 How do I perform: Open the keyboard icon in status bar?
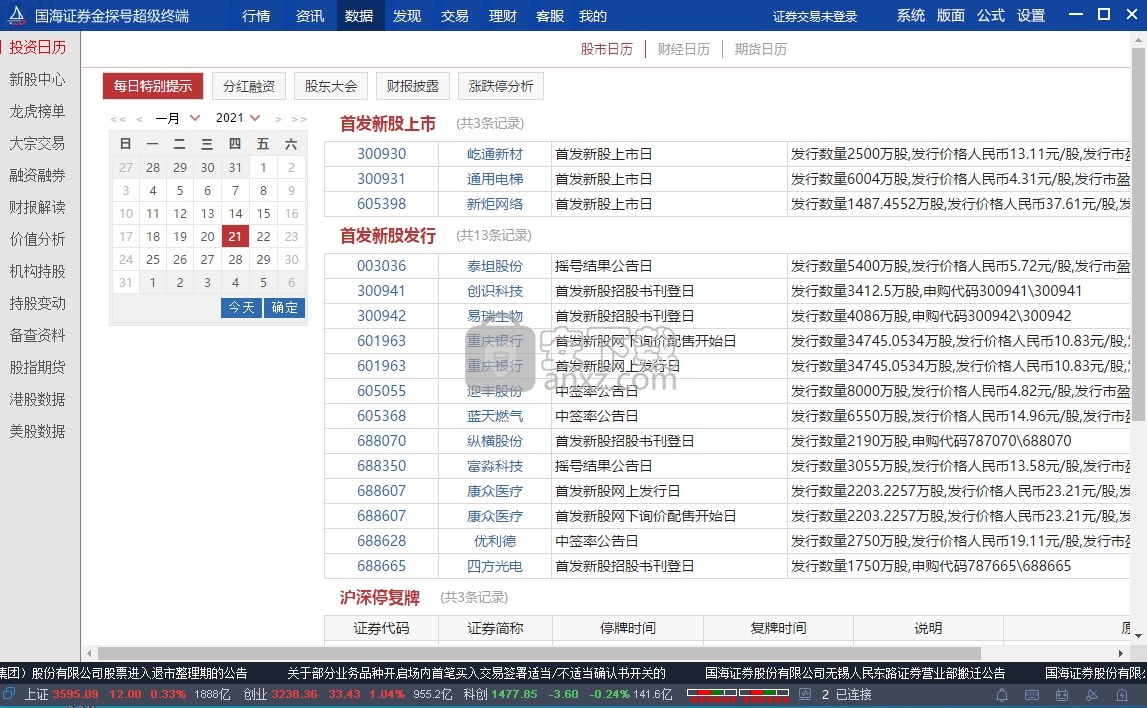1032,694
